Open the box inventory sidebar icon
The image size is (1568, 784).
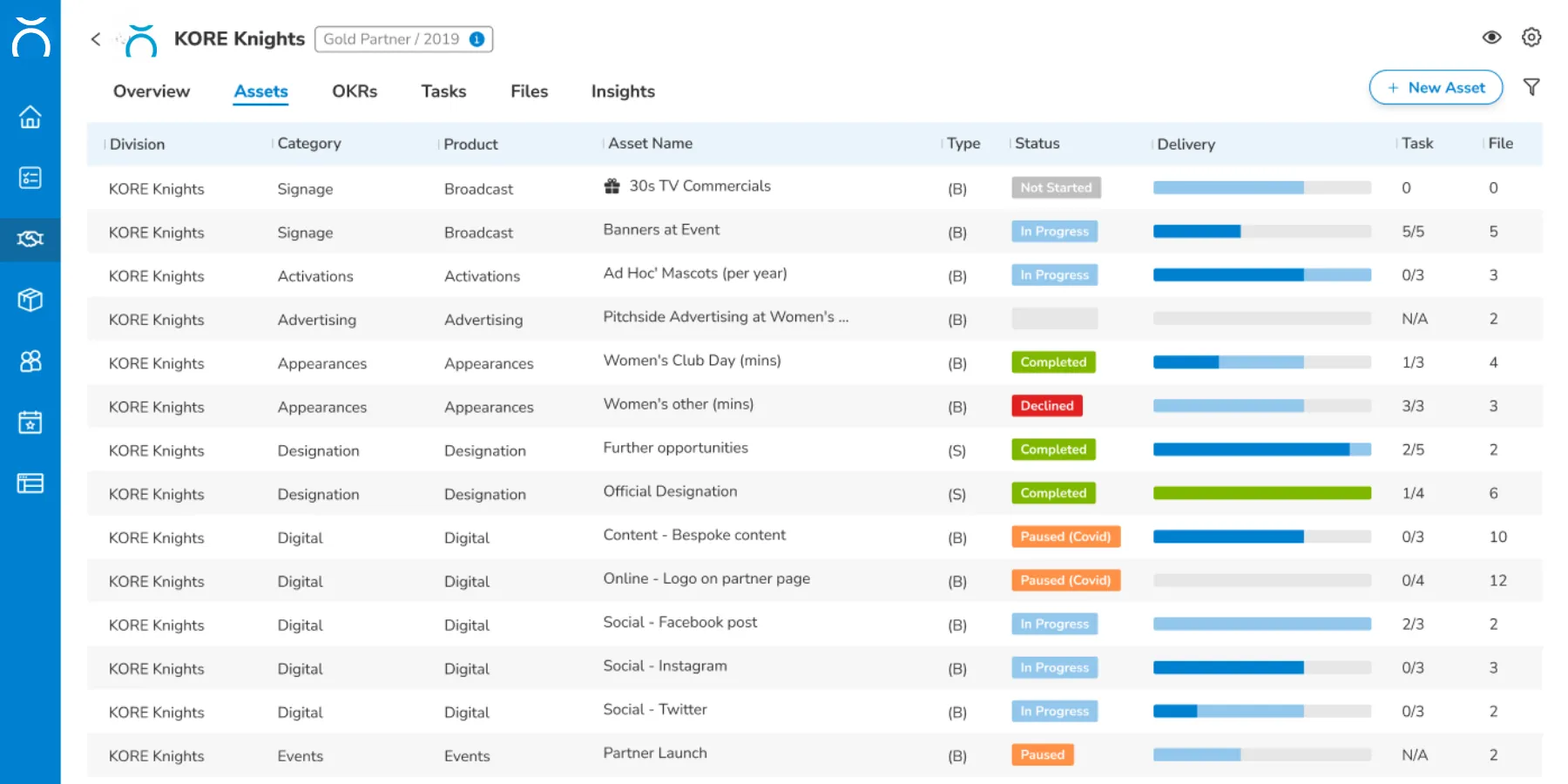30,300
